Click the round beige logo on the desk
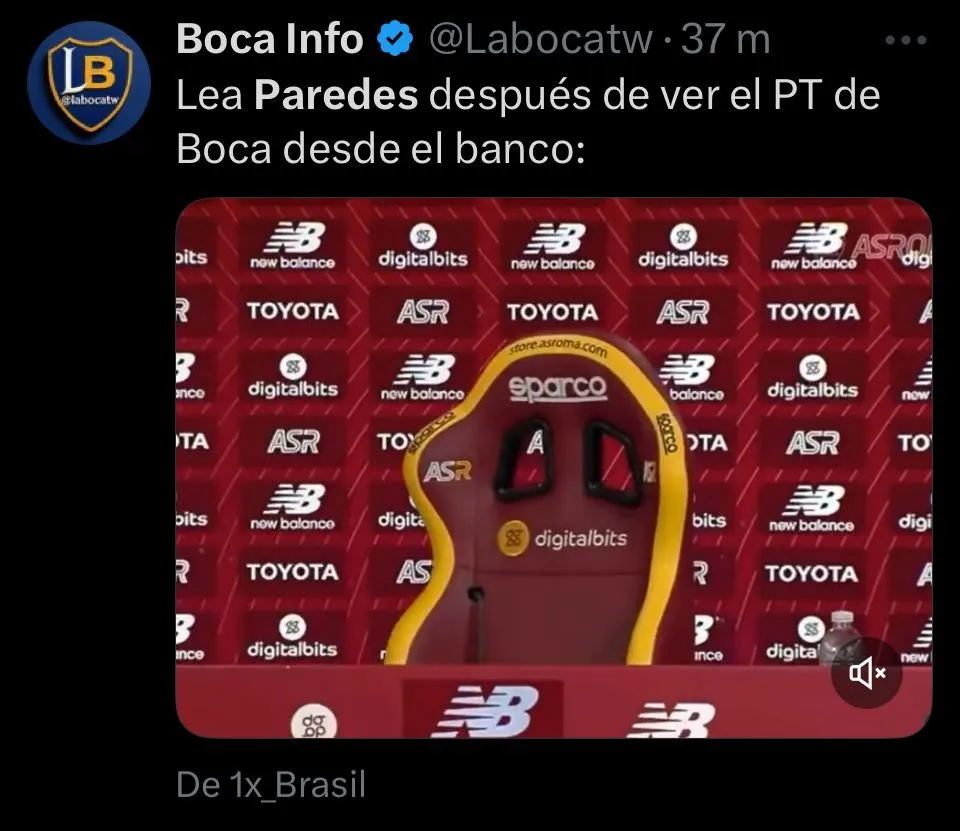 [313, 723]
